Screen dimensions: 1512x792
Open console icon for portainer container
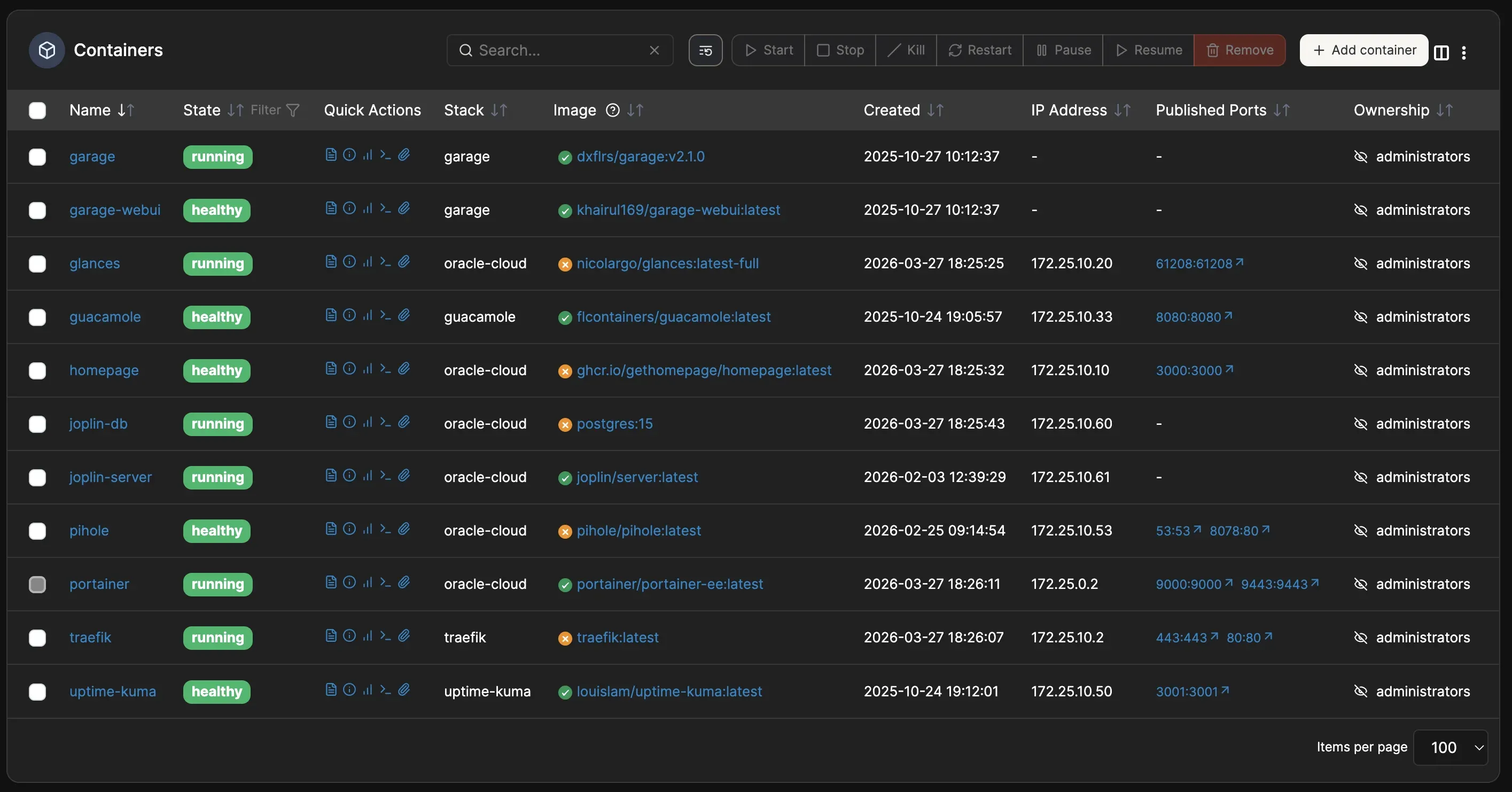pyautogui.click(x=385, y=582)
